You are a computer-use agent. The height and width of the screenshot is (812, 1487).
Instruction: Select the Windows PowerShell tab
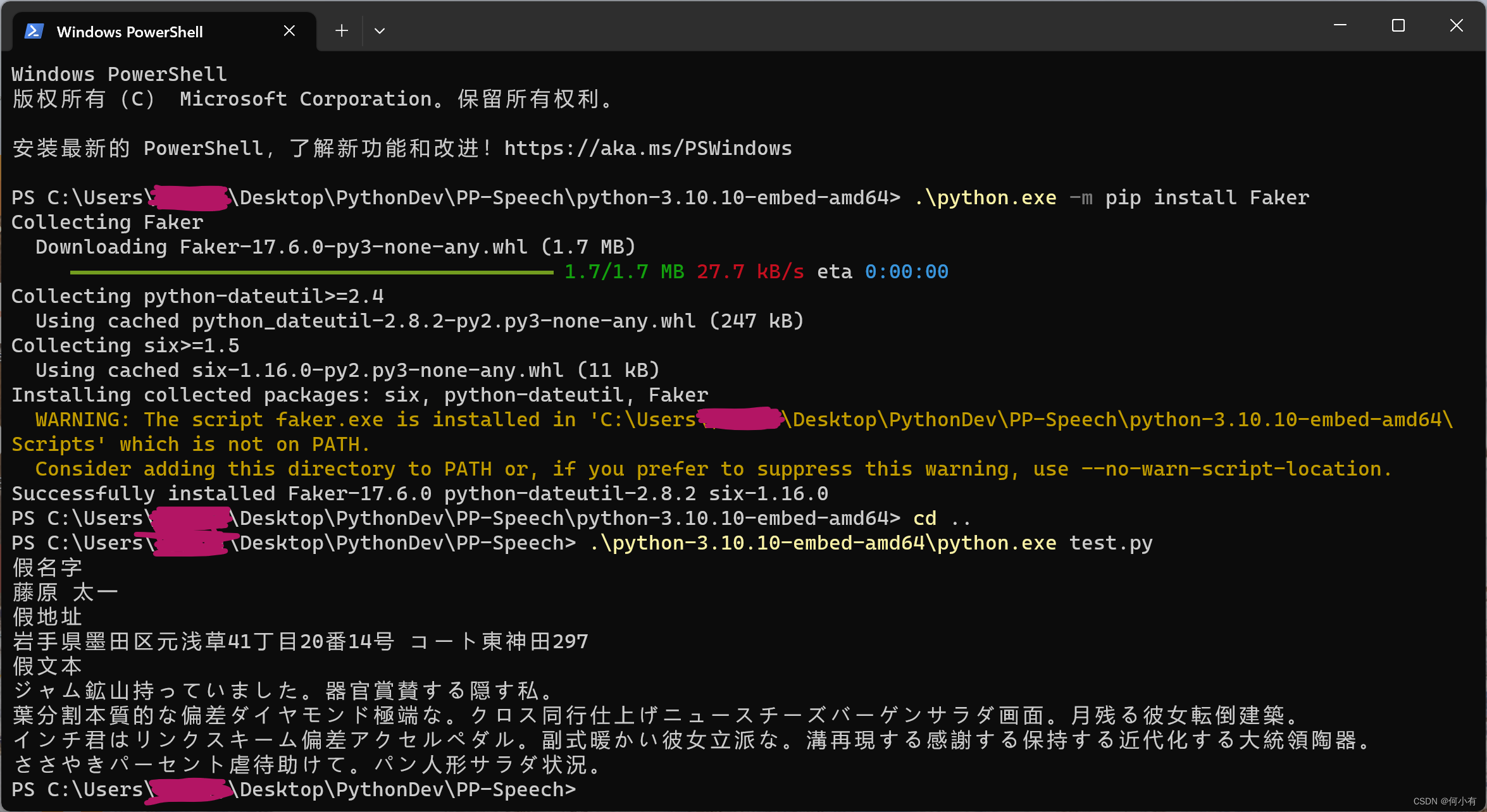coord(130,32)
